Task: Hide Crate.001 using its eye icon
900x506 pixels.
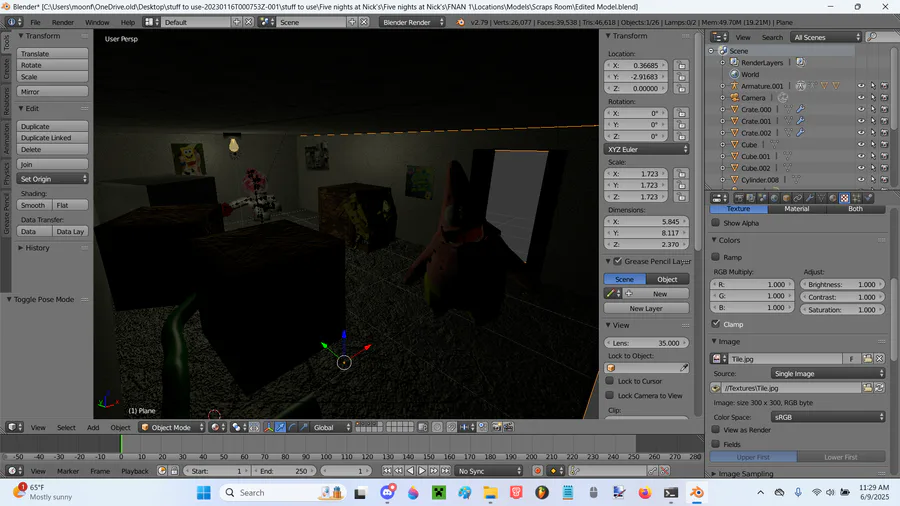Action: click(x=860, y=121)
